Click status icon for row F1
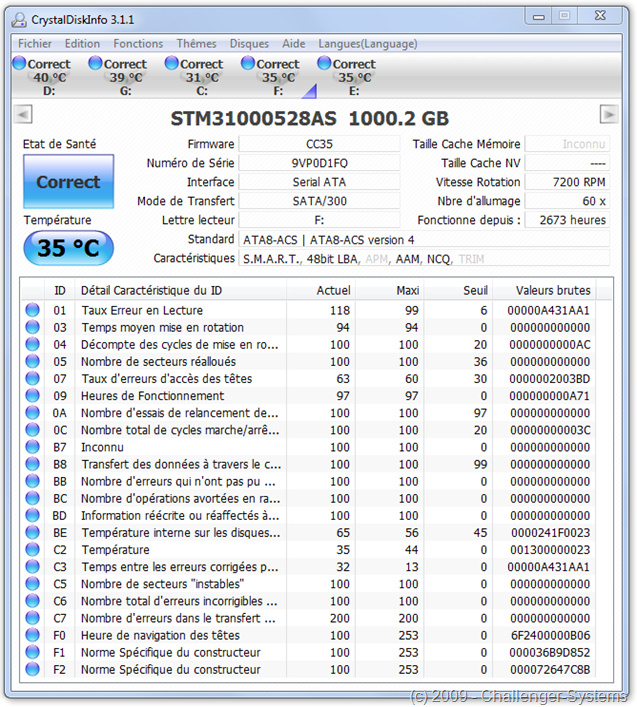Viewport: 637px width, 707px height. click(x=32, y=653)
